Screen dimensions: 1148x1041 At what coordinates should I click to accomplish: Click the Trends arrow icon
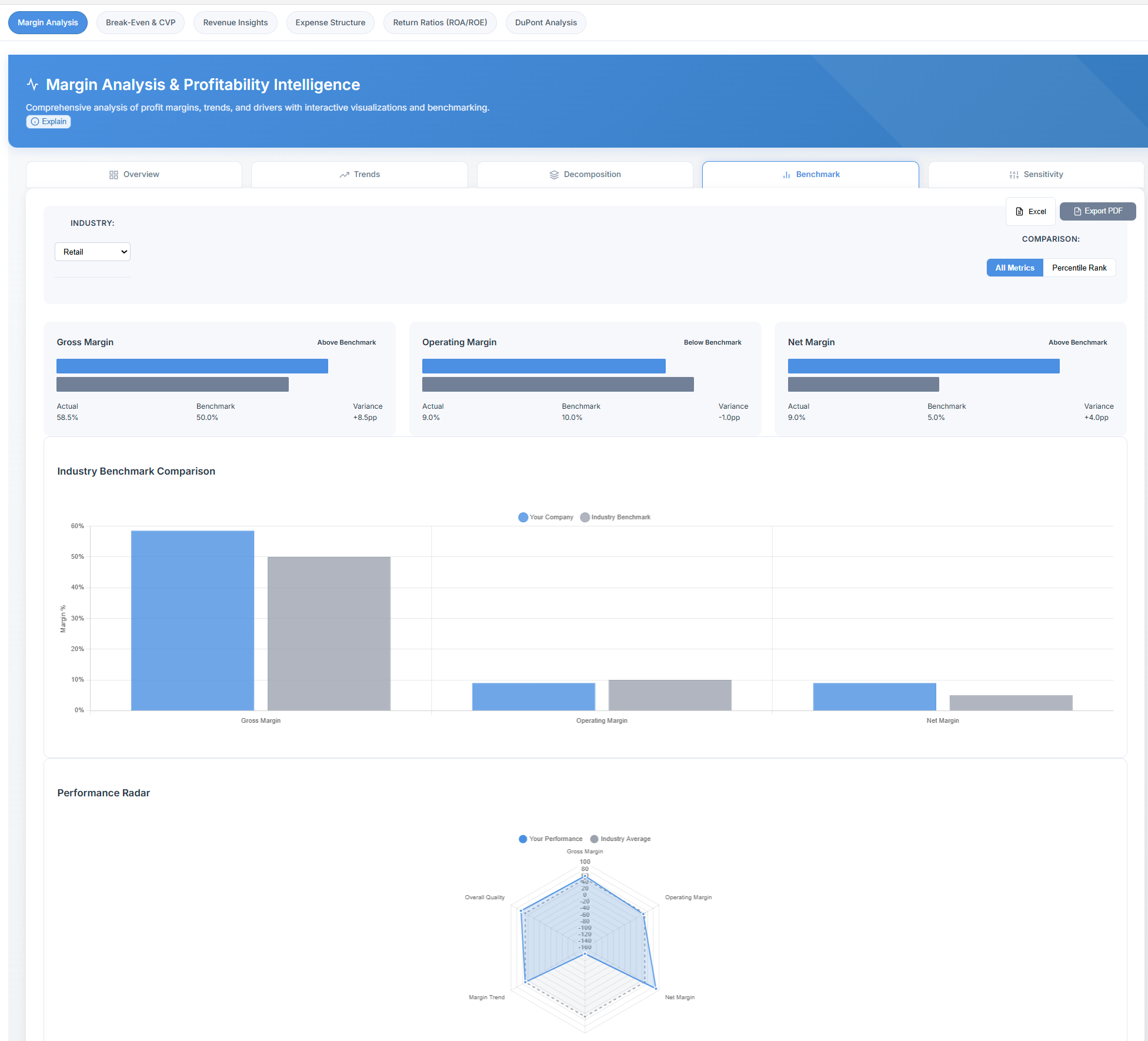pos(344,175)
